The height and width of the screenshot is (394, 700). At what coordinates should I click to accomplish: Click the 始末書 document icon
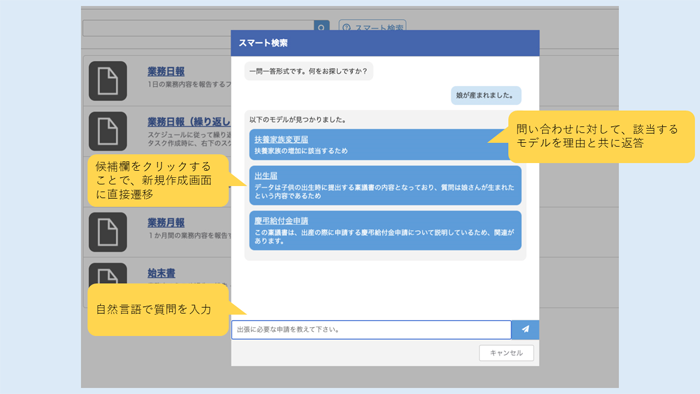[108, 274]
